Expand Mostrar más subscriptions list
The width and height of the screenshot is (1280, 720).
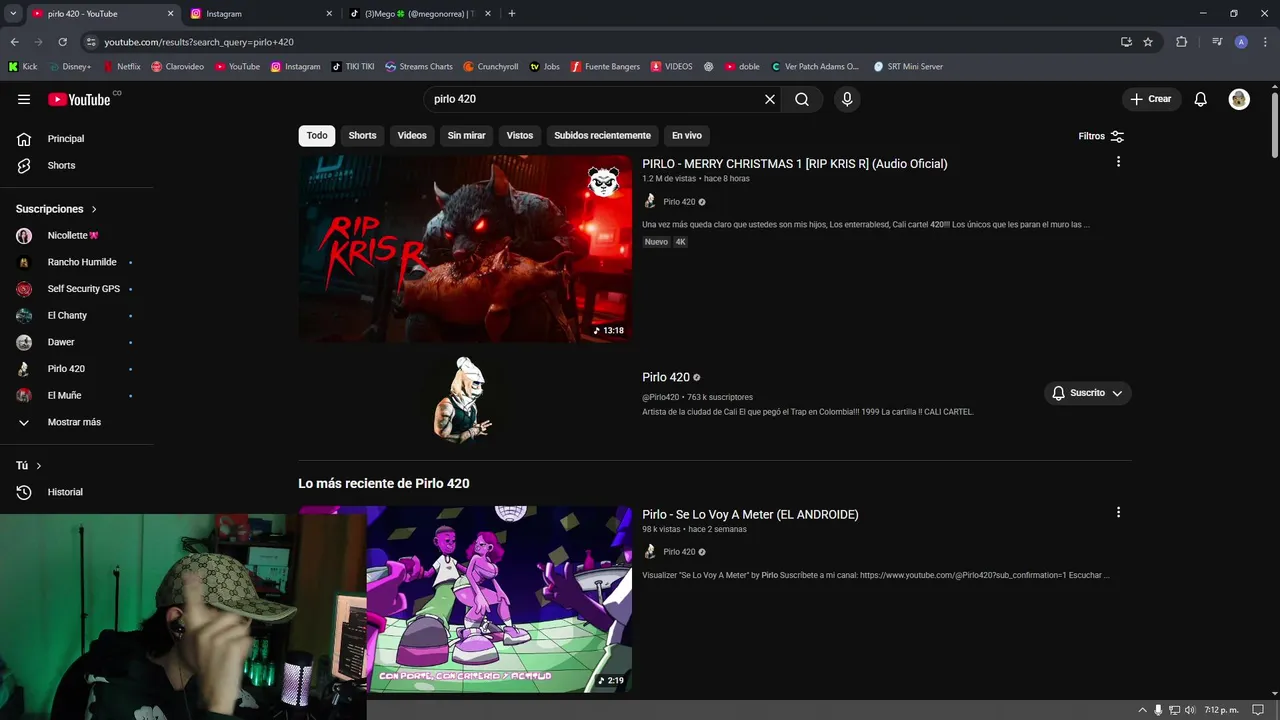pos(76,422)
